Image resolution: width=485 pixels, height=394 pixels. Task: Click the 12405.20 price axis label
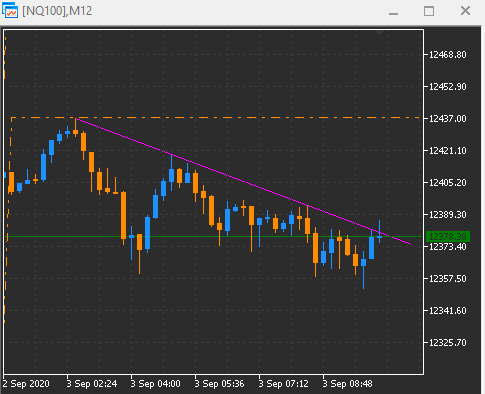coord(448,183)
